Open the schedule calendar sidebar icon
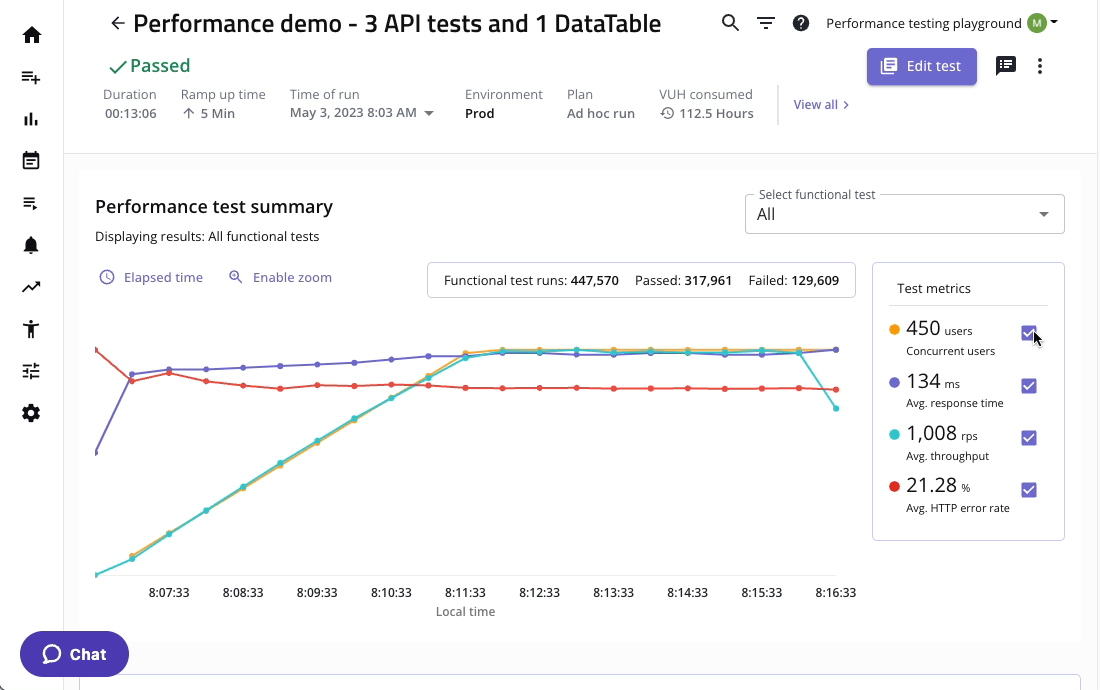Image resolution: width=1100 pixels, height=690 pixels. 31,161
